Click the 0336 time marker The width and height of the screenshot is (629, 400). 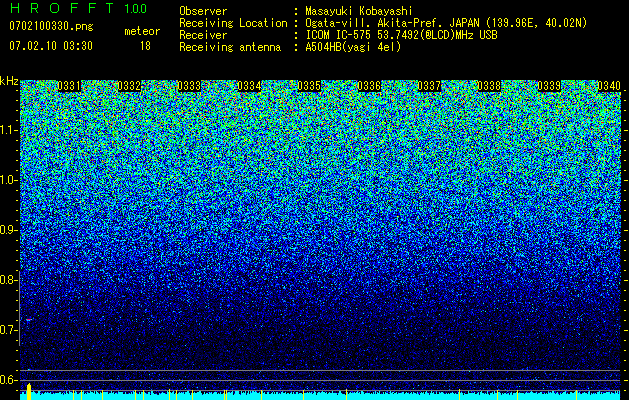369,86
